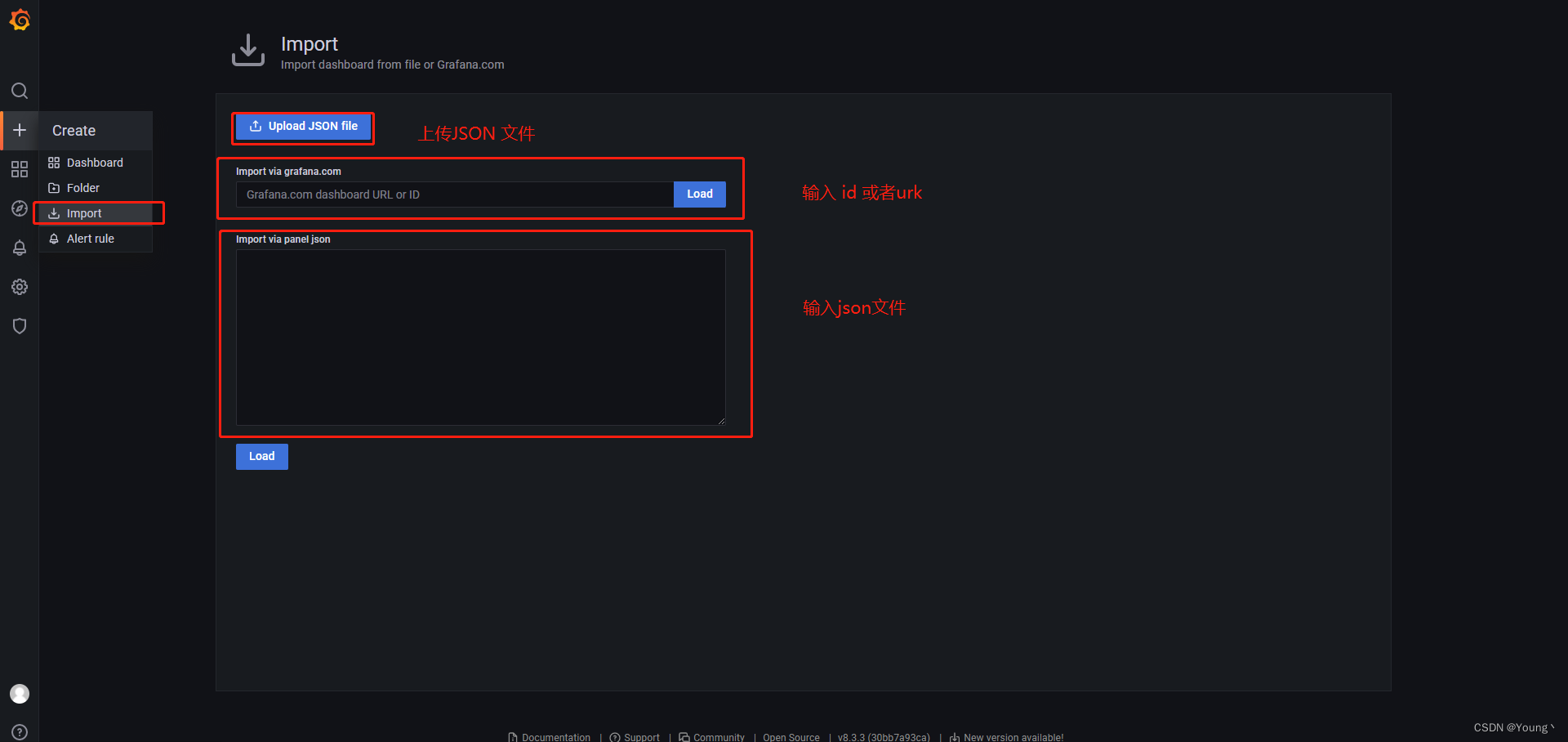Open the Help question mark icon
Image resolution: width=1568 pixels, height=742 pixels.
click(20, 732)
